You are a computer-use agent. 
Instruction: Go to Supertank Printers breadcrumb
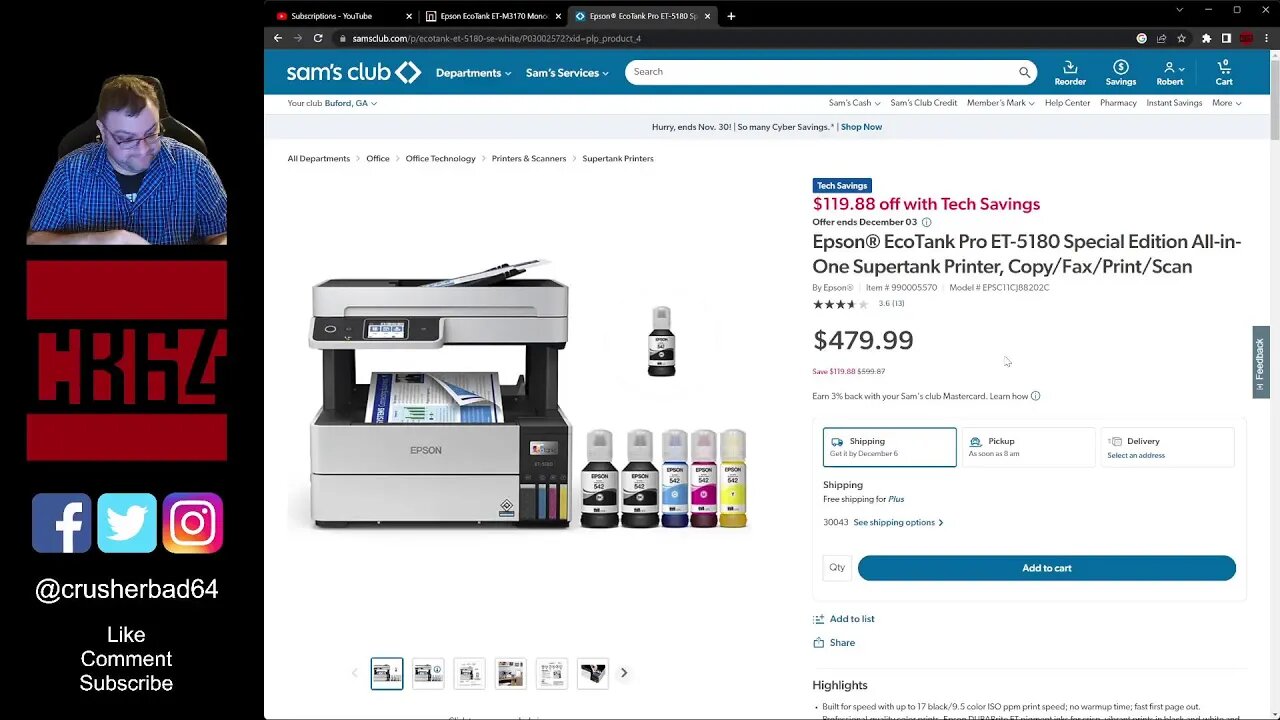click(618, 158)
